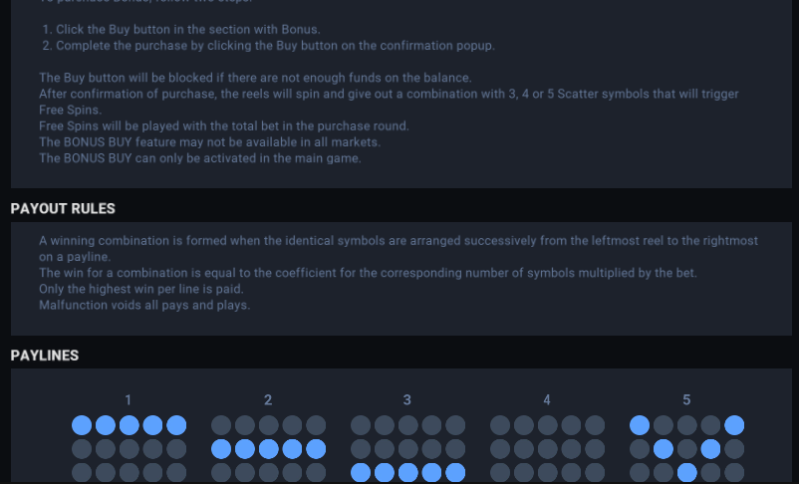Click the last blue dot in payline 2

pos(316,449)
